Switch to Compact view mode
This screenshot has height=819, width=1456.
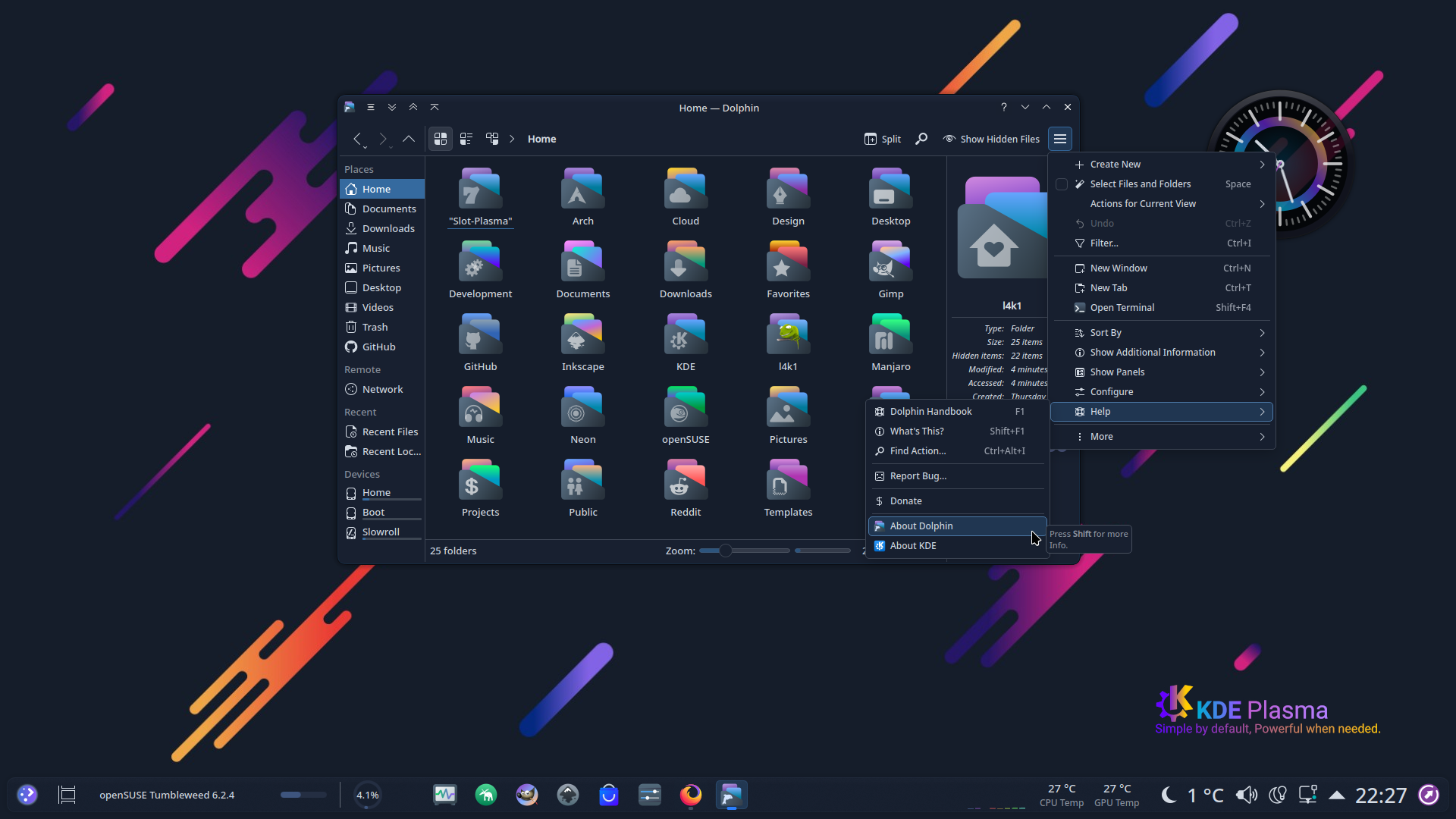pos(466,139)
